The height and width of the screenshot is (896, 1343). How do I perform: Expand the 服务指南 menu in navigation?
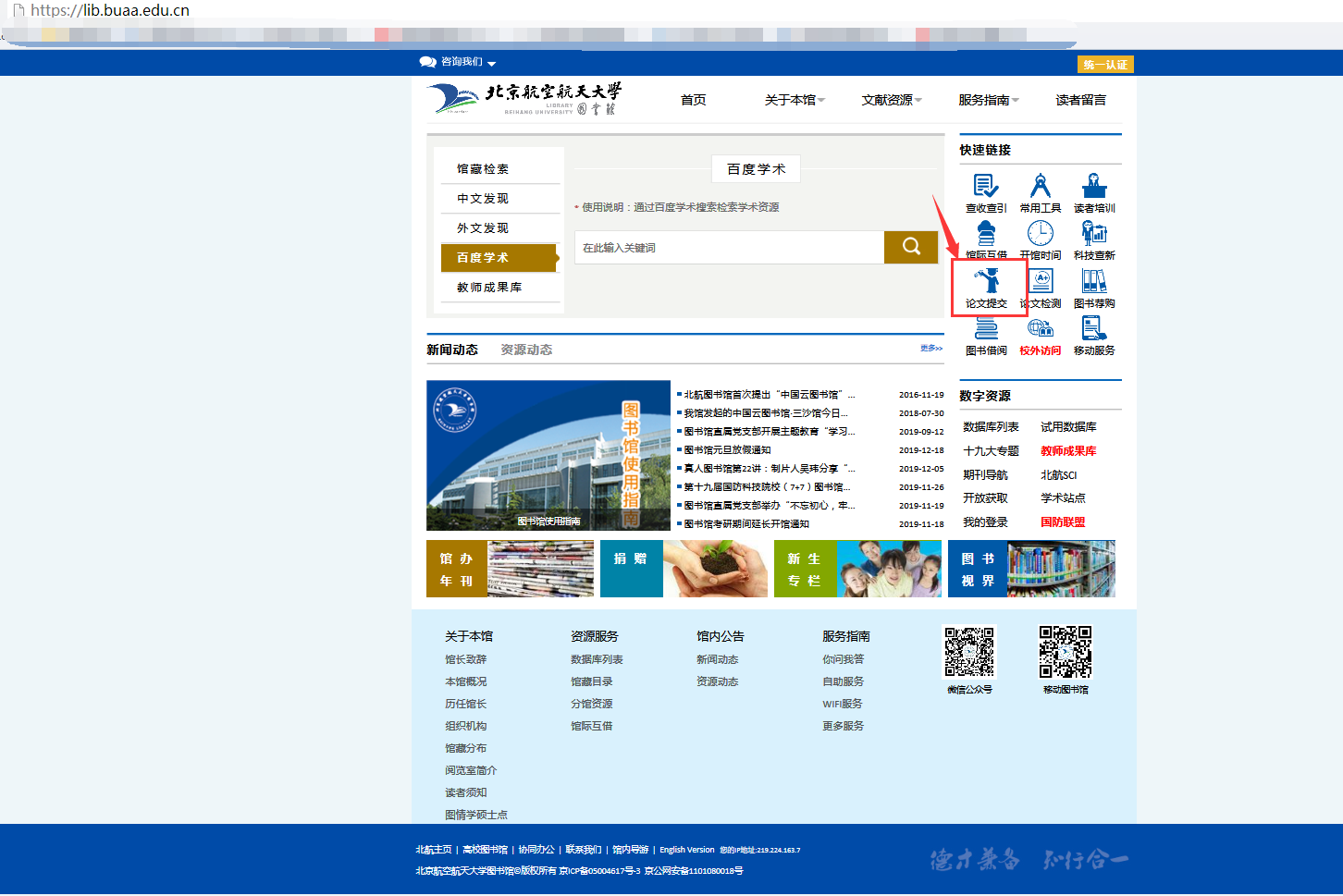[x=988, y=100]
